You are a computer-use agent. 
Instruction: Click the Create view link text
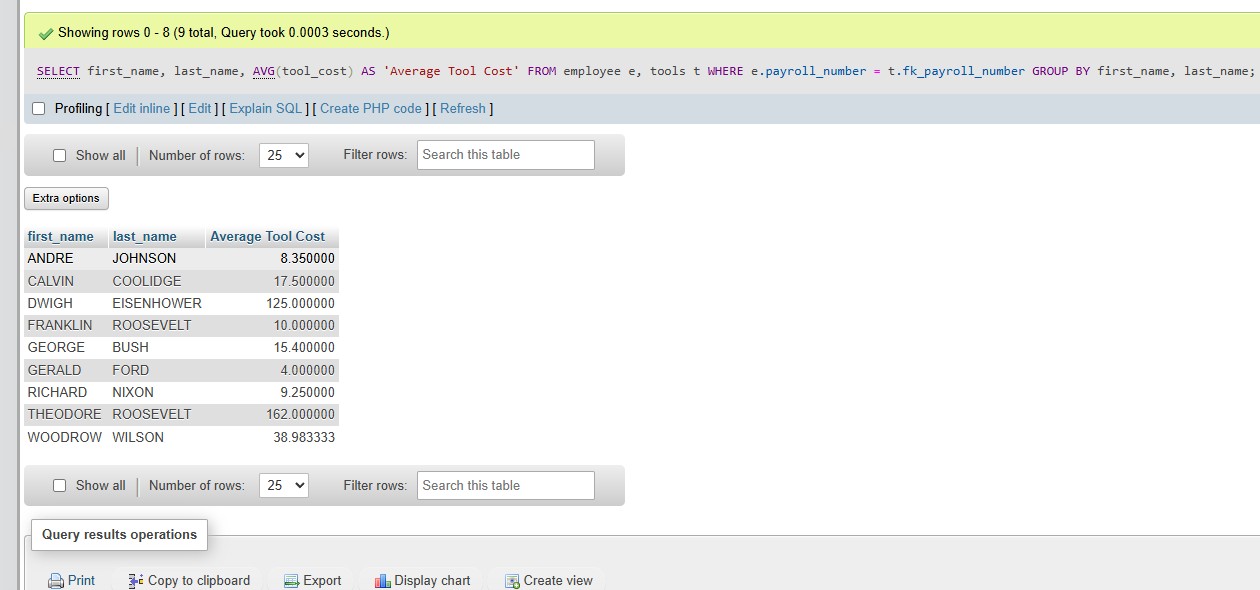click(558, 580)
